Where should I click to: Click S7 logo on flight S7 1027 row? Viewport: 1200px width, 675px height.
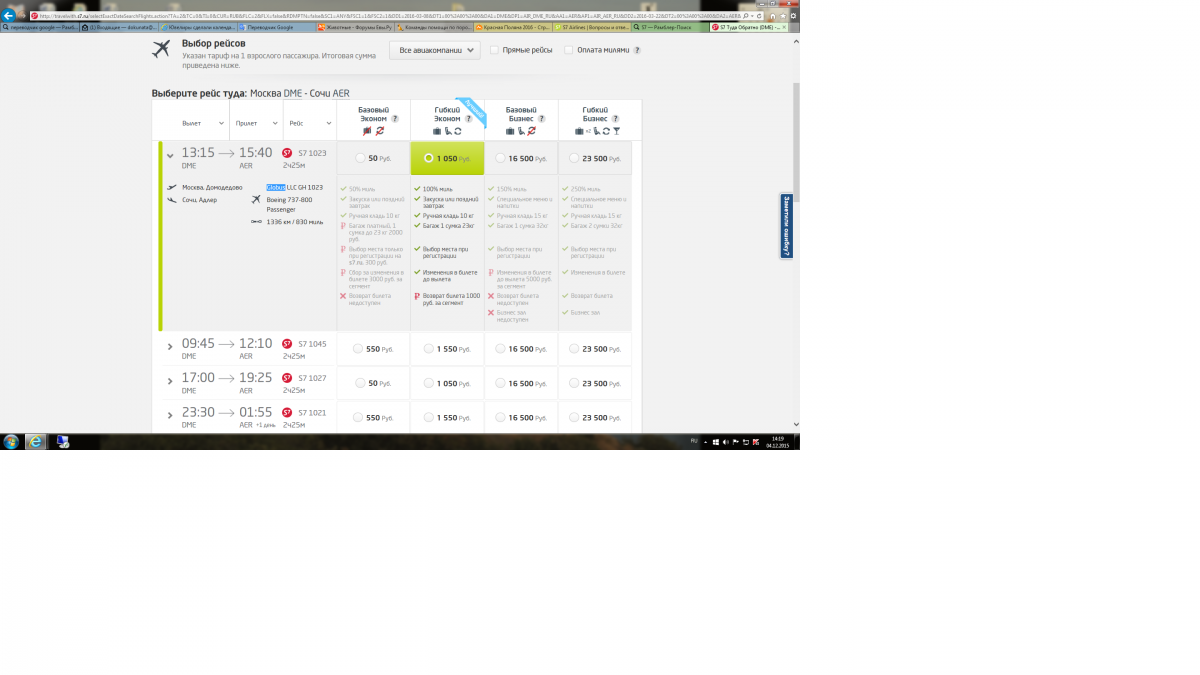(x=287, y=378)
